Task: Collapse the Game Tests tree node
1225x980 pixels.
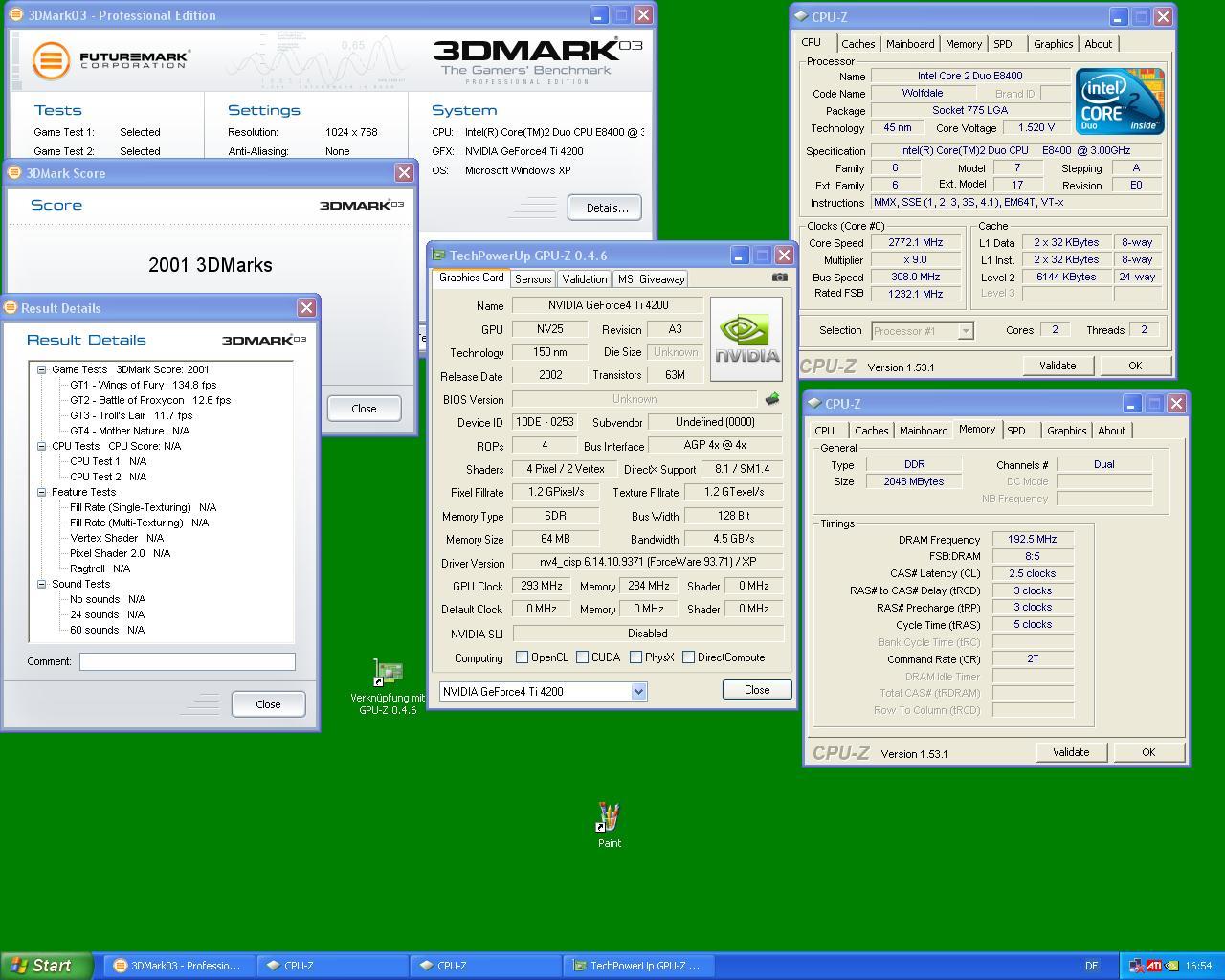Action: point(42,369)
